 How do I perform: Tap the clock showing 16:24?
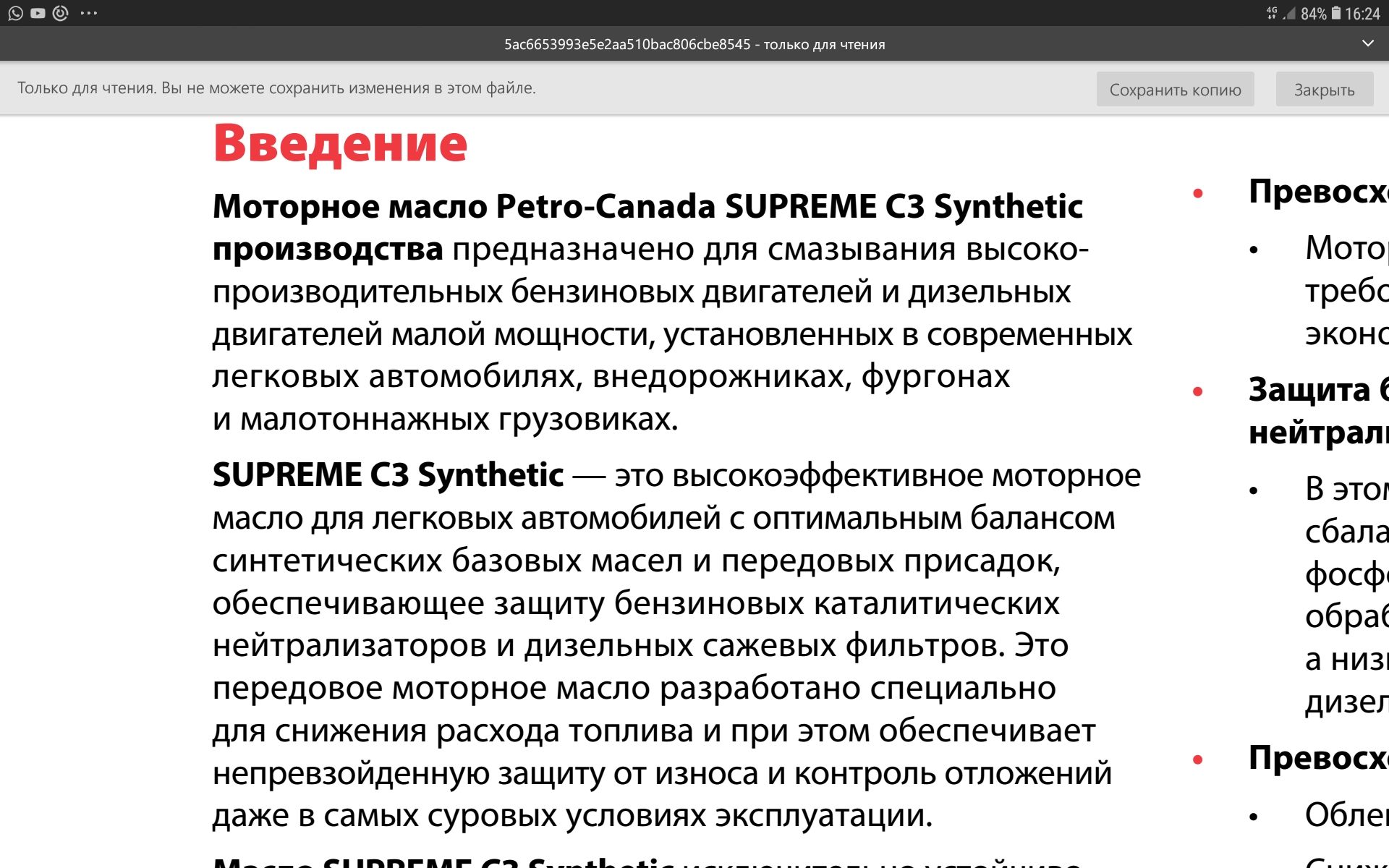pos(1362,14)
